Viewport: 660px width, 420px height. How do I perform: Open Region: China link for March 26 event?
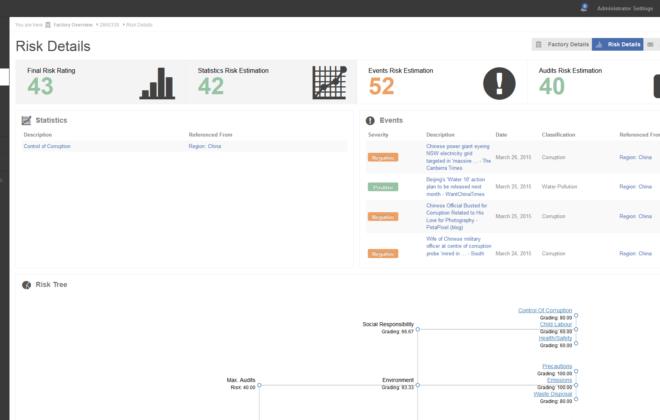pos(635,157)
